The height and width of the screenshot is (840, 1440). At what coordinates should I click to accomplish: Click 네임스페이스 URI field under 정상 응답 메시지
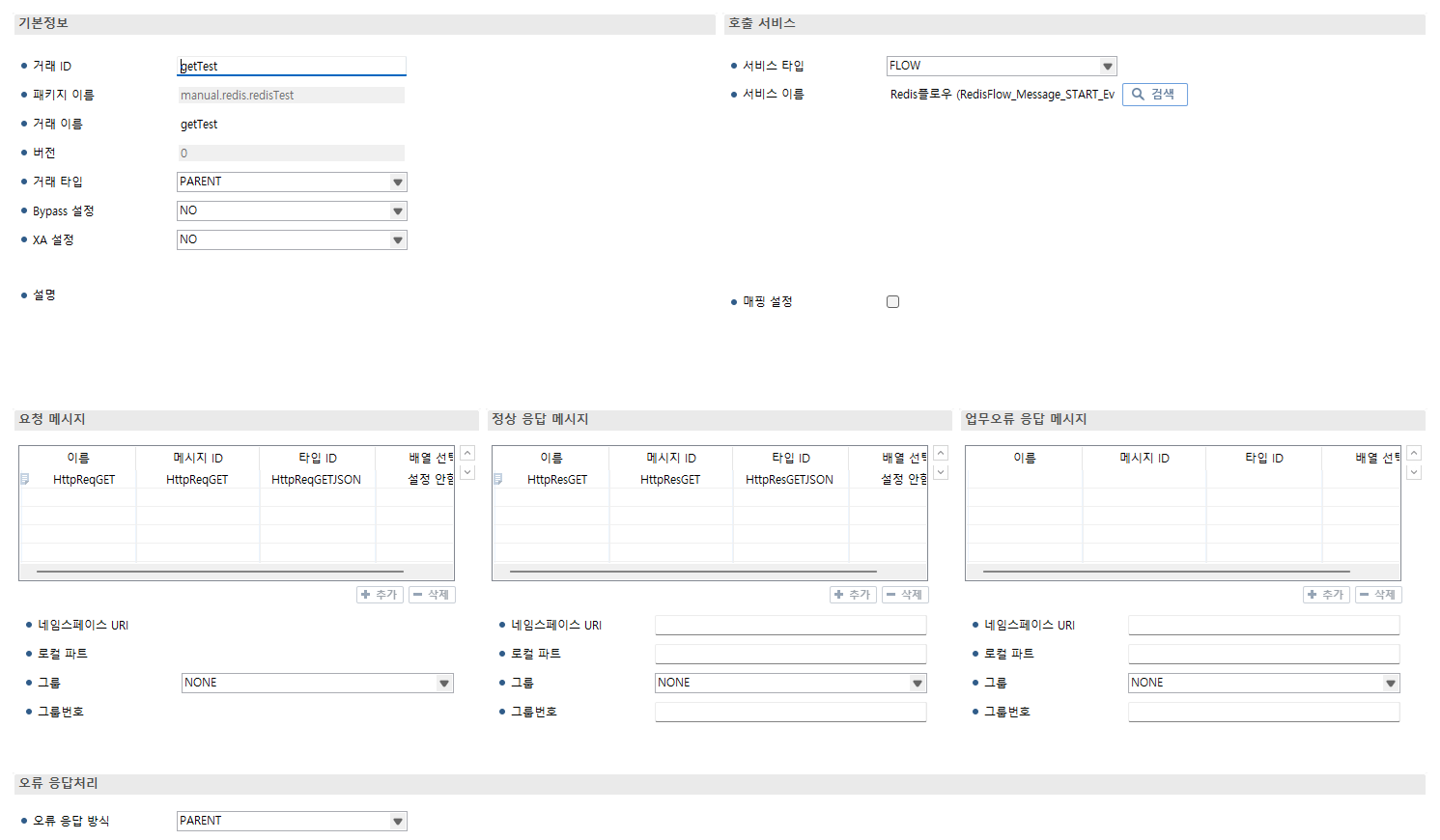(x=790, y=626)
